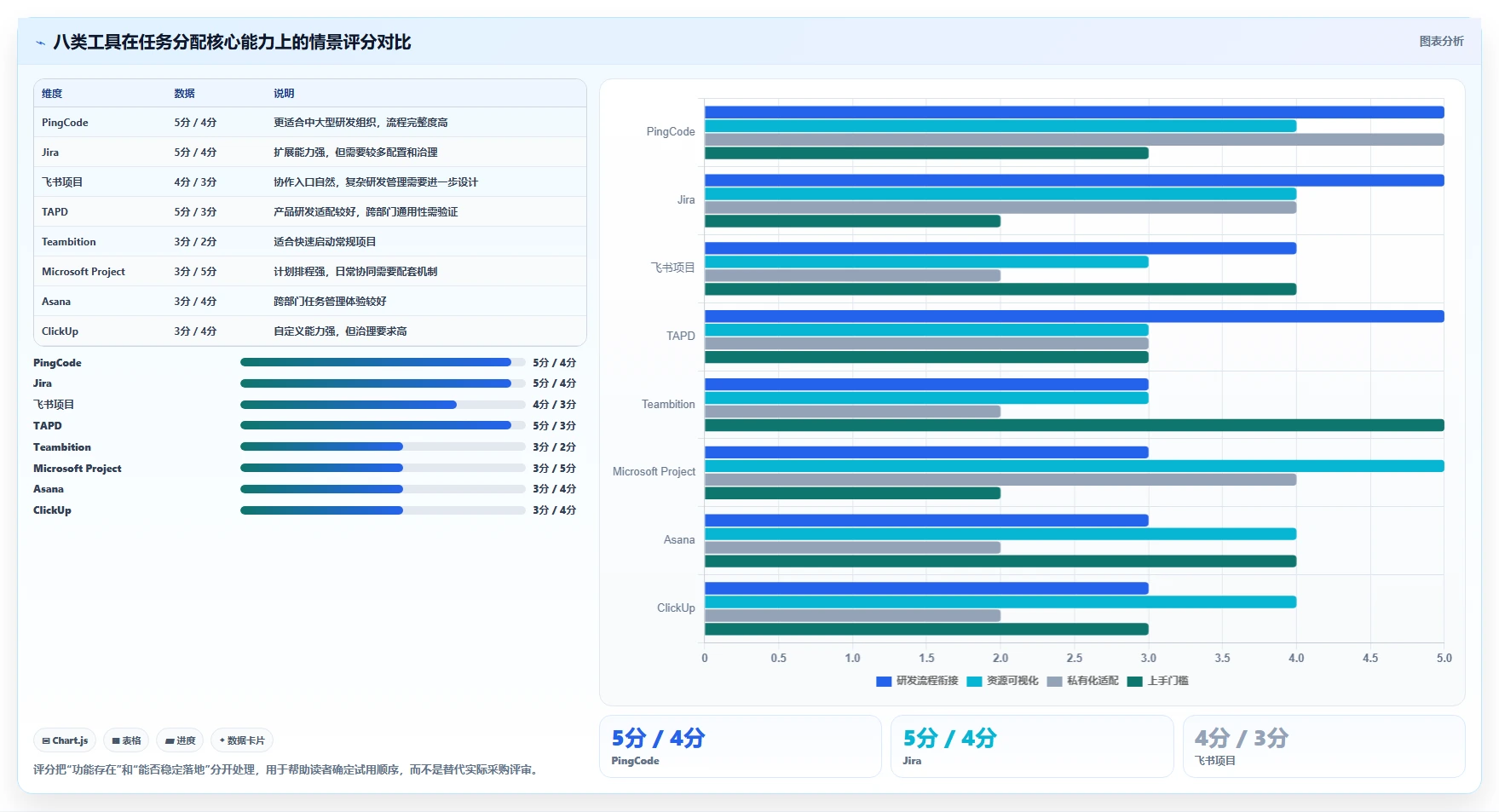Click the description "产品研发适配较好，跨部门通用性需验证"
The height and width of the screenshot is (812, 1499).
pyautogui.click(x=366, y=212)
